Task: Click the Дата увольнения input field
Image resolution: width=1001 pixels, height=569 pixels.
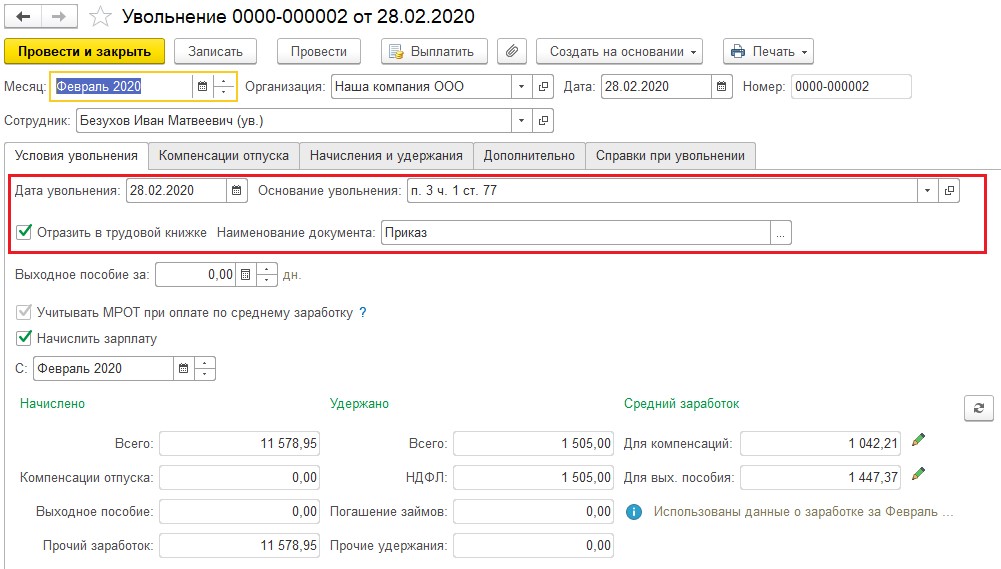Action: pos(176,190)
